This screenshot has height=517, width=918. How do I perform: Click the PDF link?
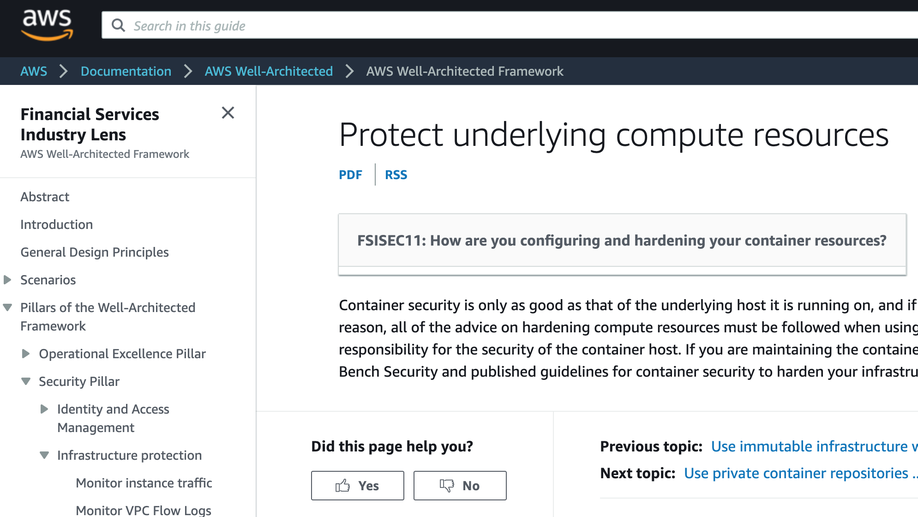tap(350, 174)
